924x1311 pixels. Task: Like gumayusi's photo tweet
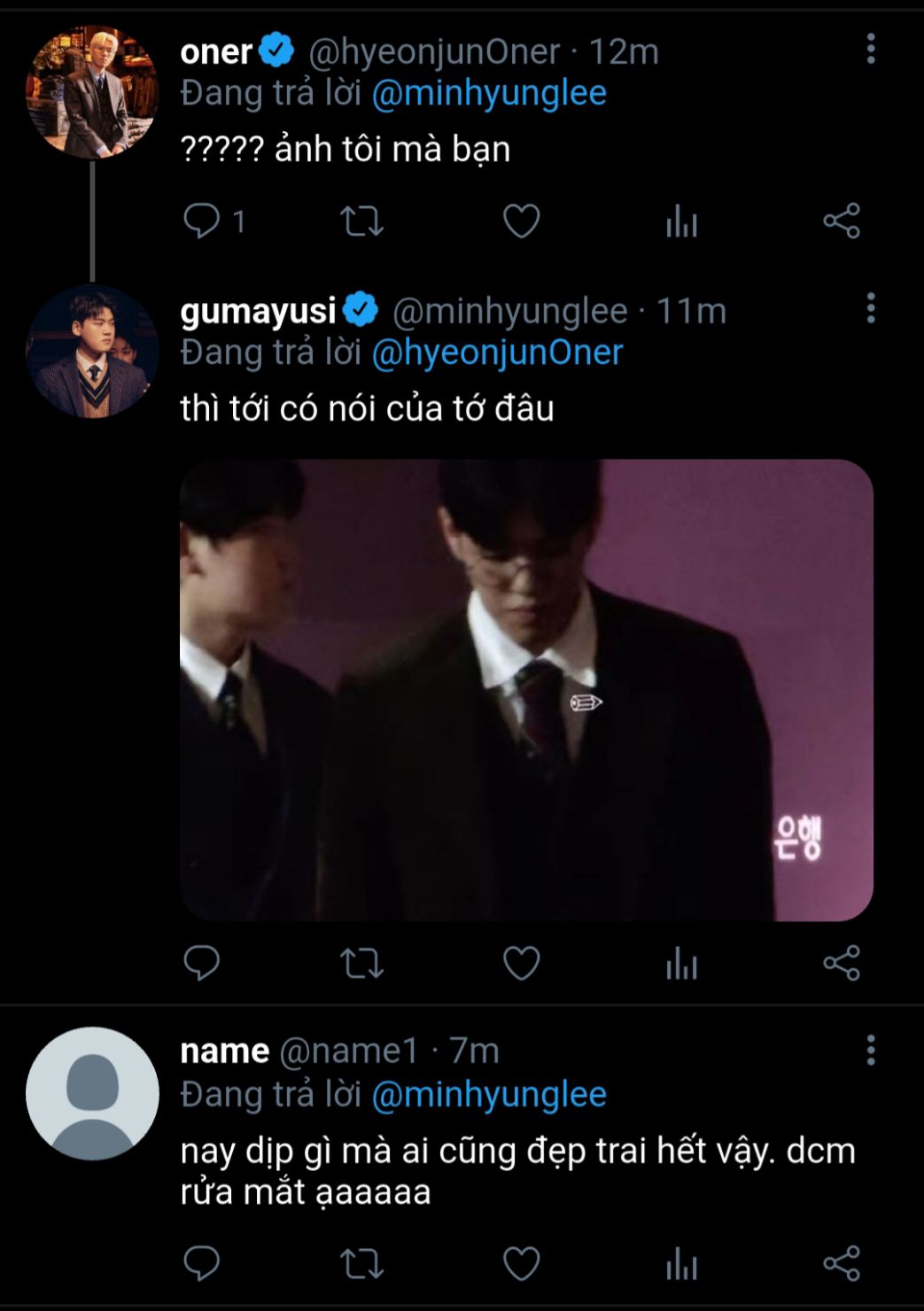pos(521,963)
